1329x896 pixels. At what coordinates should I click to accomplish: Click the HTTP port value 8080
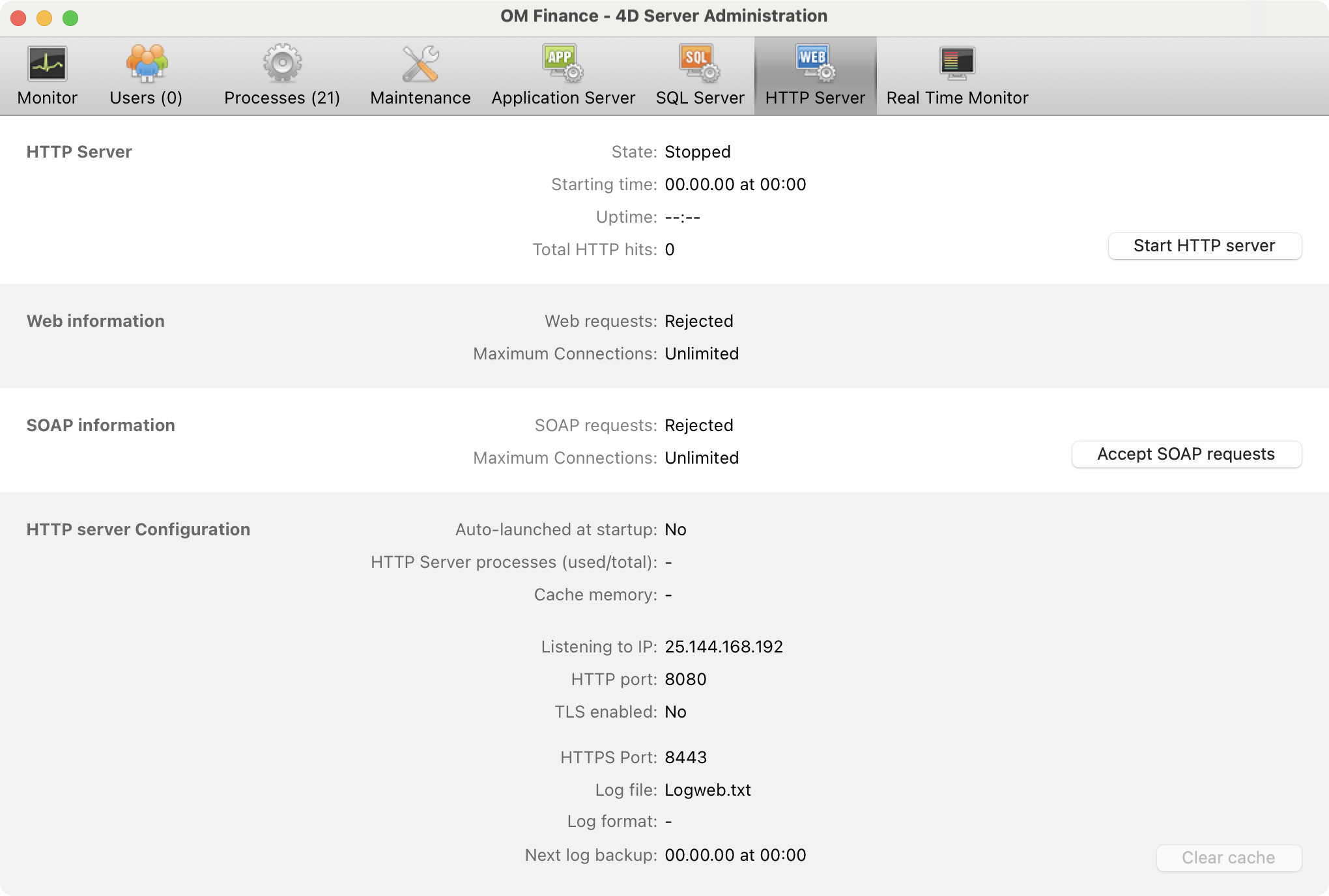click(x=685, y=679)
